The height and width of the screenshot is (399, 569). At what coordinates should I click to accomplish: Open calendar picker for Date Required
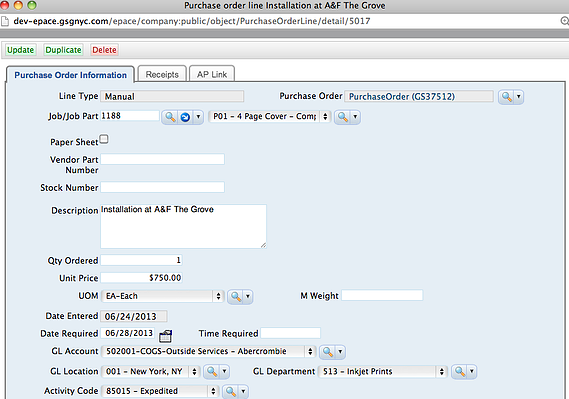pos(165,336)
